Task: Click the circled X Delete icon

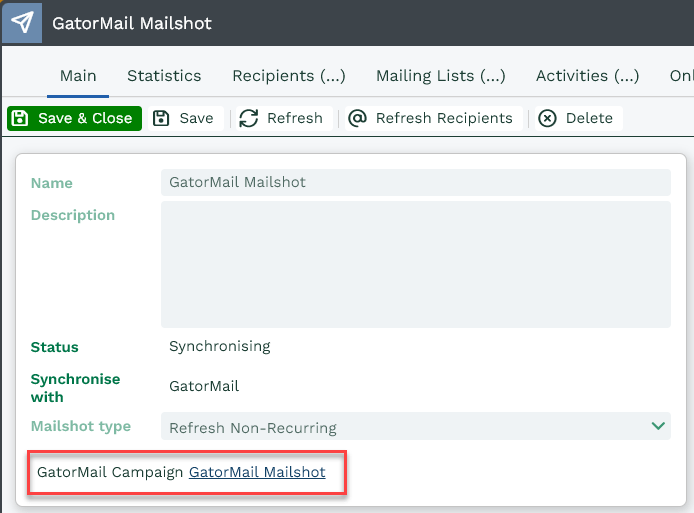Action: click(547, 118)
